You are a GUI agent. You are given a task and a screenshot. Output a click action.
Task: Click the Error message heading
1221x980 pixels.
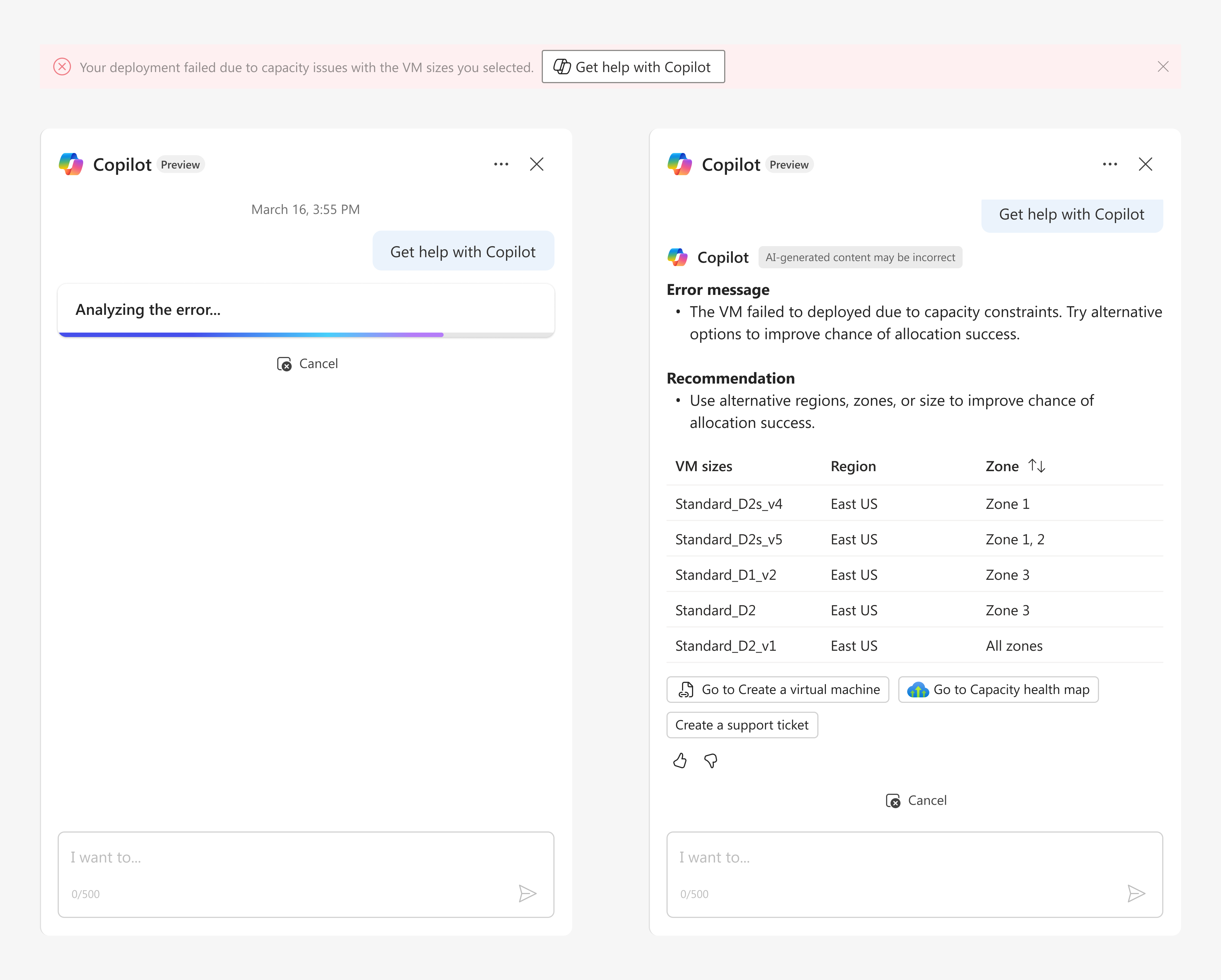coord(718,290)
